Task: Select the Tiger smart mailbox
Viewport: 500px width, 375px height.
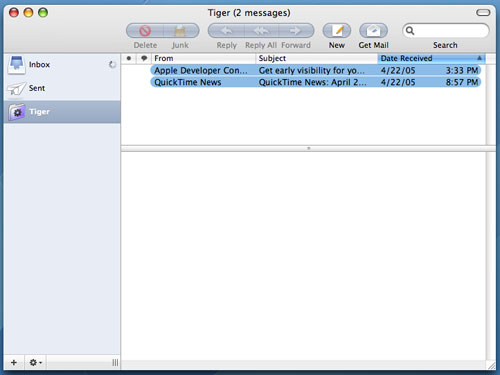Action: point(62,112)
